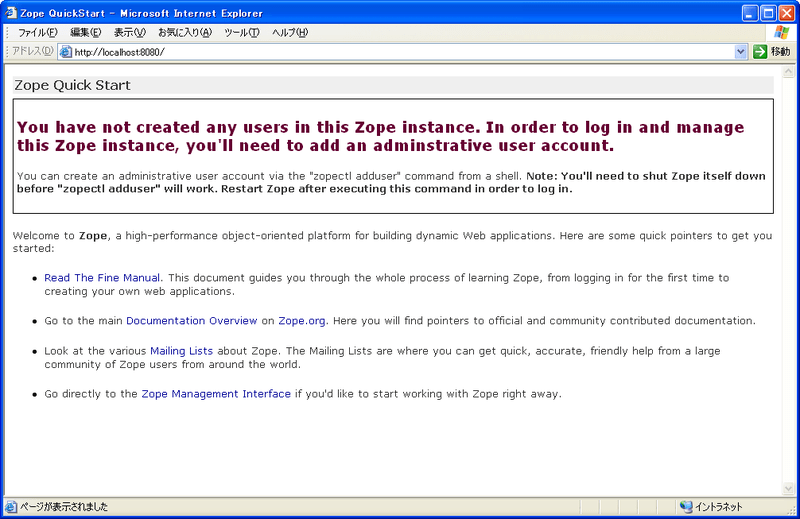Click the status bar page icon
800x519 pixels.
pyautogui.click(x=11, y=507)
